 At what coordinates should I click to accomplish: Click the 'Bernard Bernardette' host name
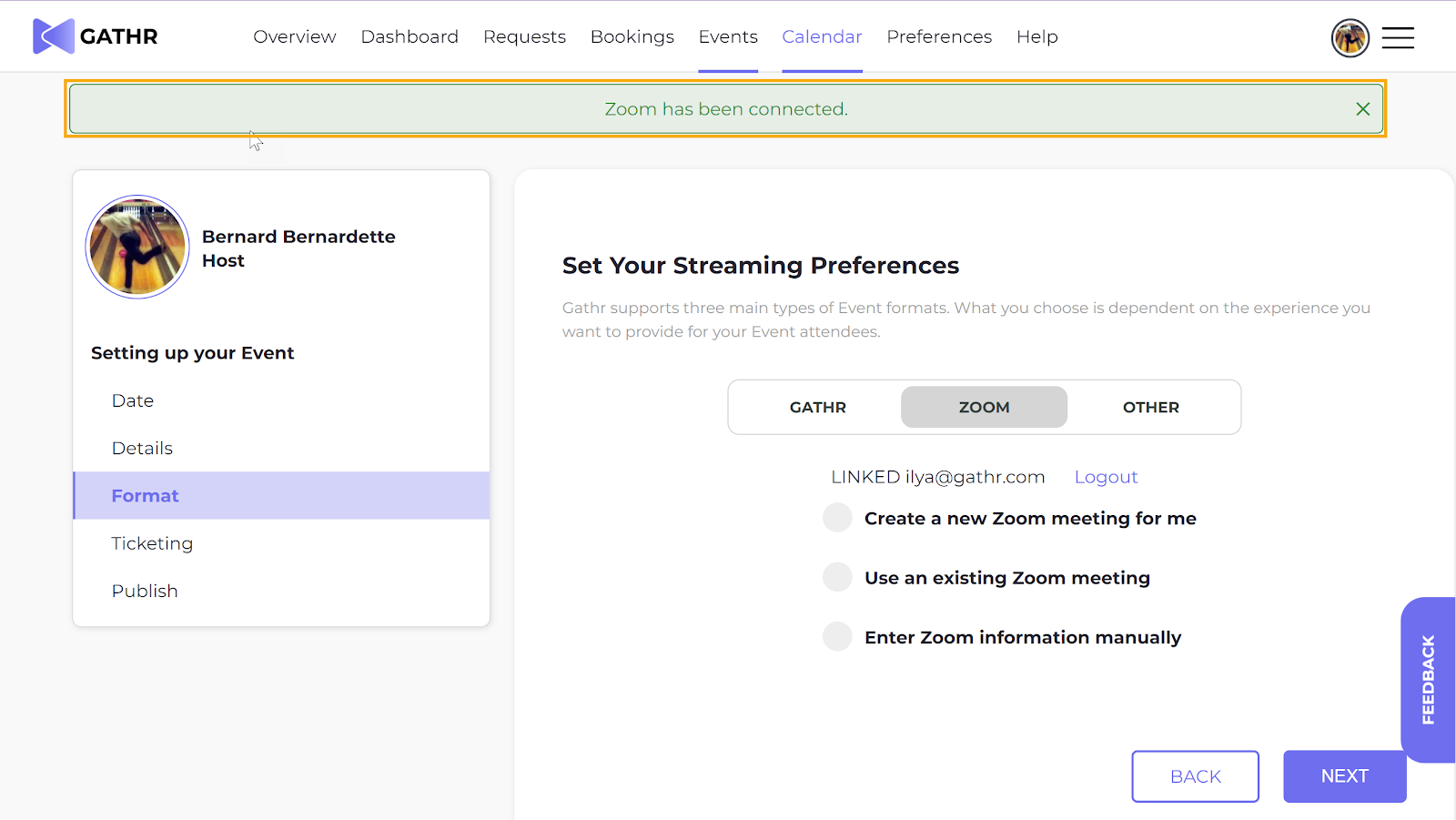[x=298, y=237]
